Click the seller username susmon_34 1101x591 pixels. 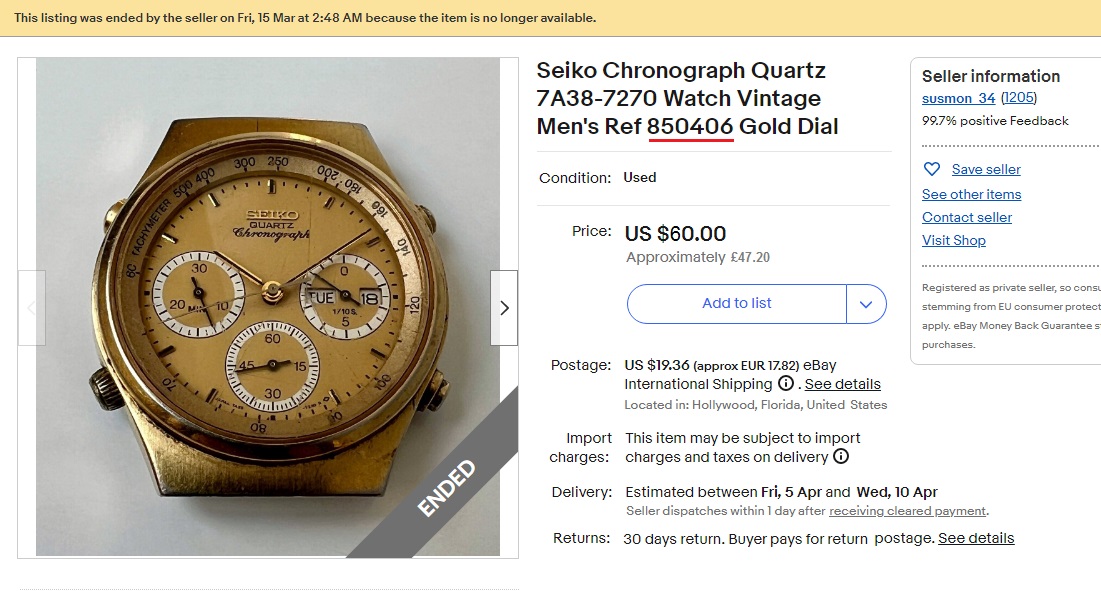tap(959, 99)
